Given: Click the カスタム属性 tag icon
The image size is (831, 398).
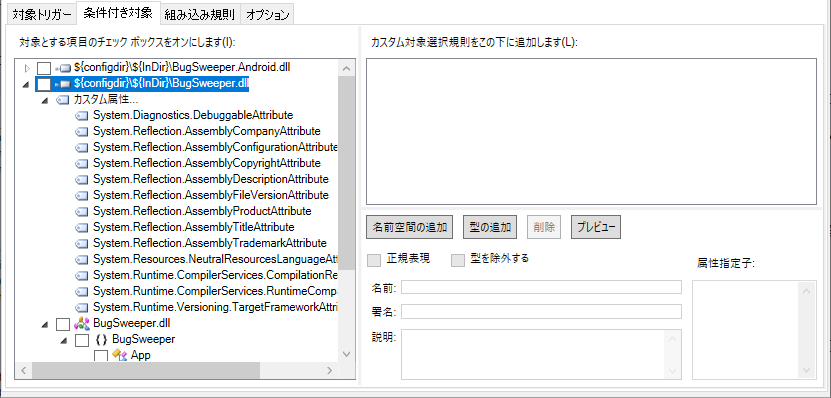Looking at the screenshot, I should point(63,99).
